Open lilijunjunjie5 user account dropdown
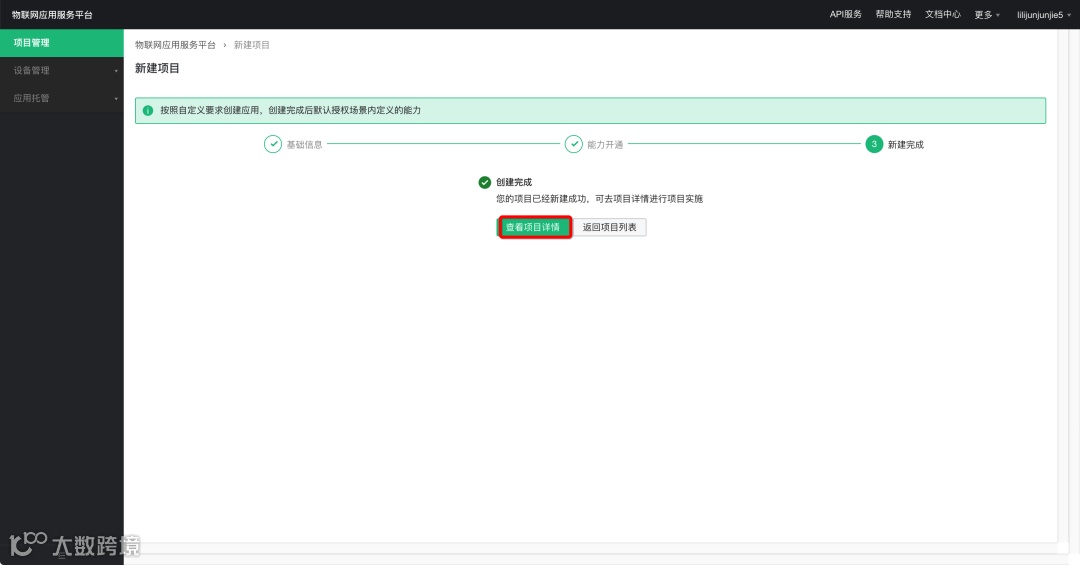The width and height of the screenshot is (1080, 565). 1043,15
